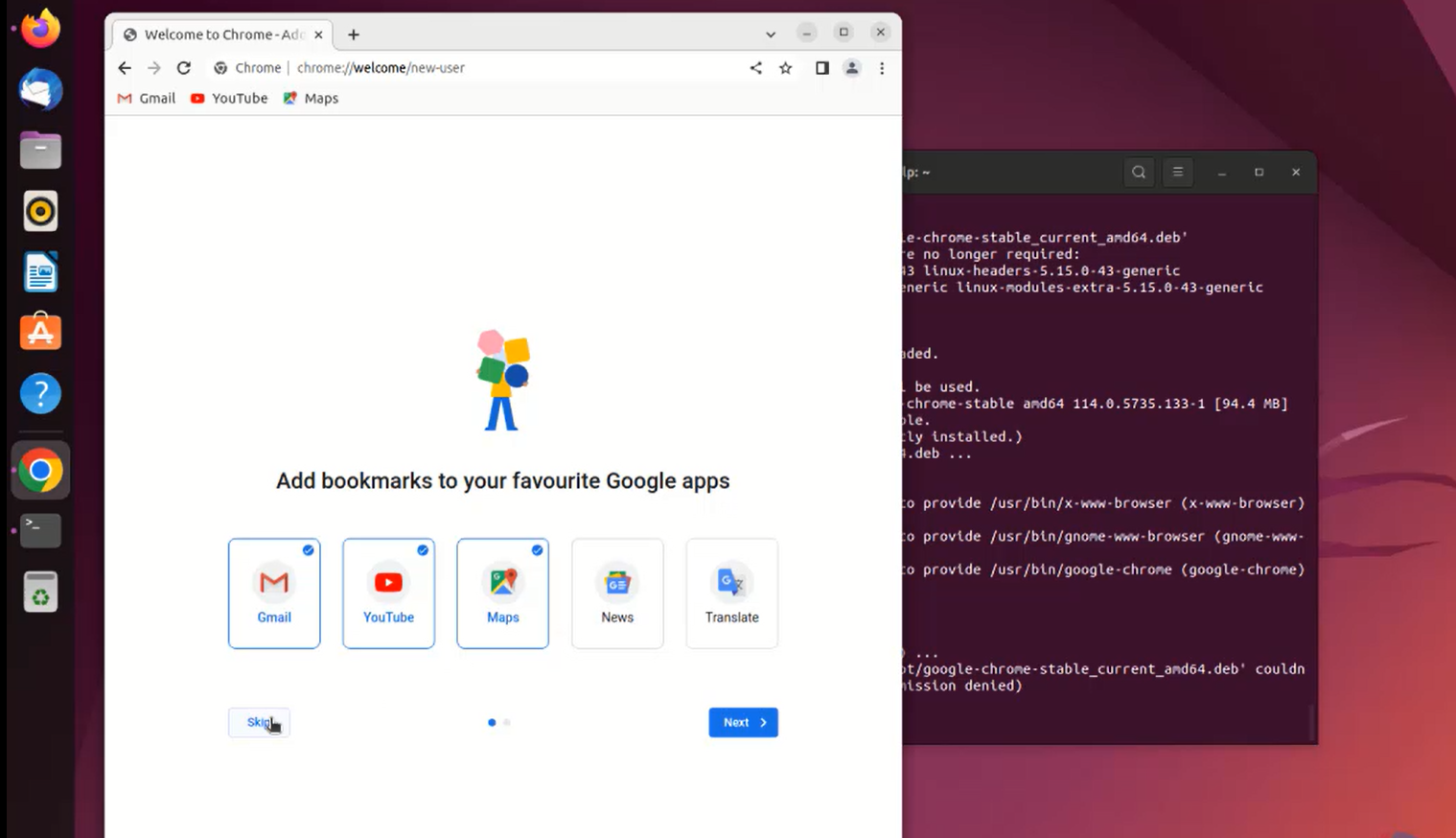The width and height of the screenshot is (1456, 838).
Task: Launch LibreOffice Writer from the dock
Action: tap(40, 272)
